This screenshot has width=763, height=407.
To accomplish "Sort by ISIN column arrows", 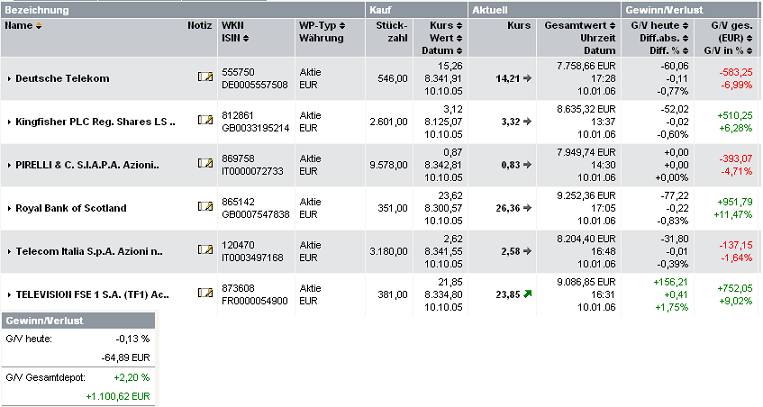I will (246, 38).
